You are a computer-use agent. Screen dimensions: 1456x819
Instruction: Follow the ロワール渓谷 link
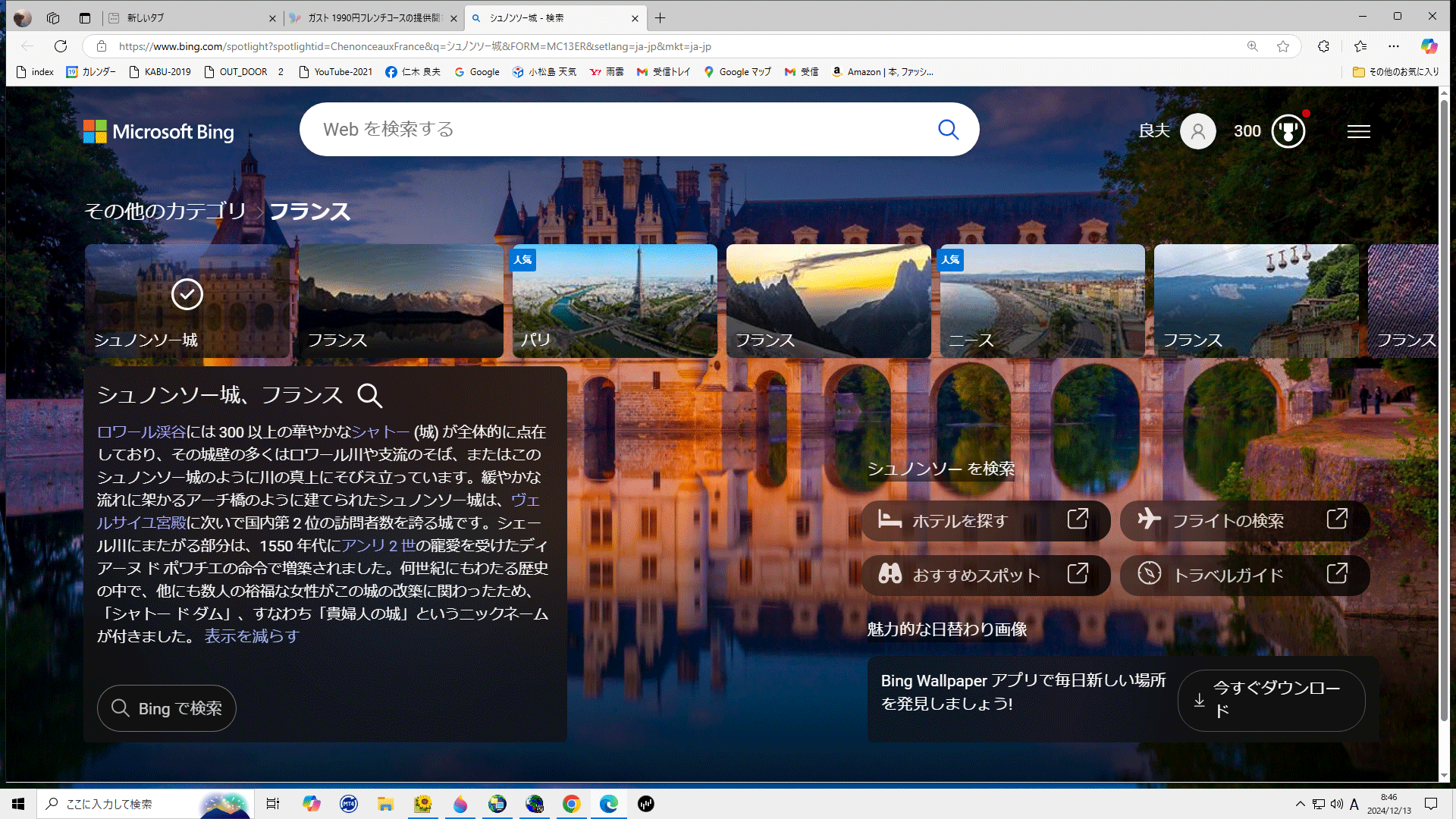141,432
